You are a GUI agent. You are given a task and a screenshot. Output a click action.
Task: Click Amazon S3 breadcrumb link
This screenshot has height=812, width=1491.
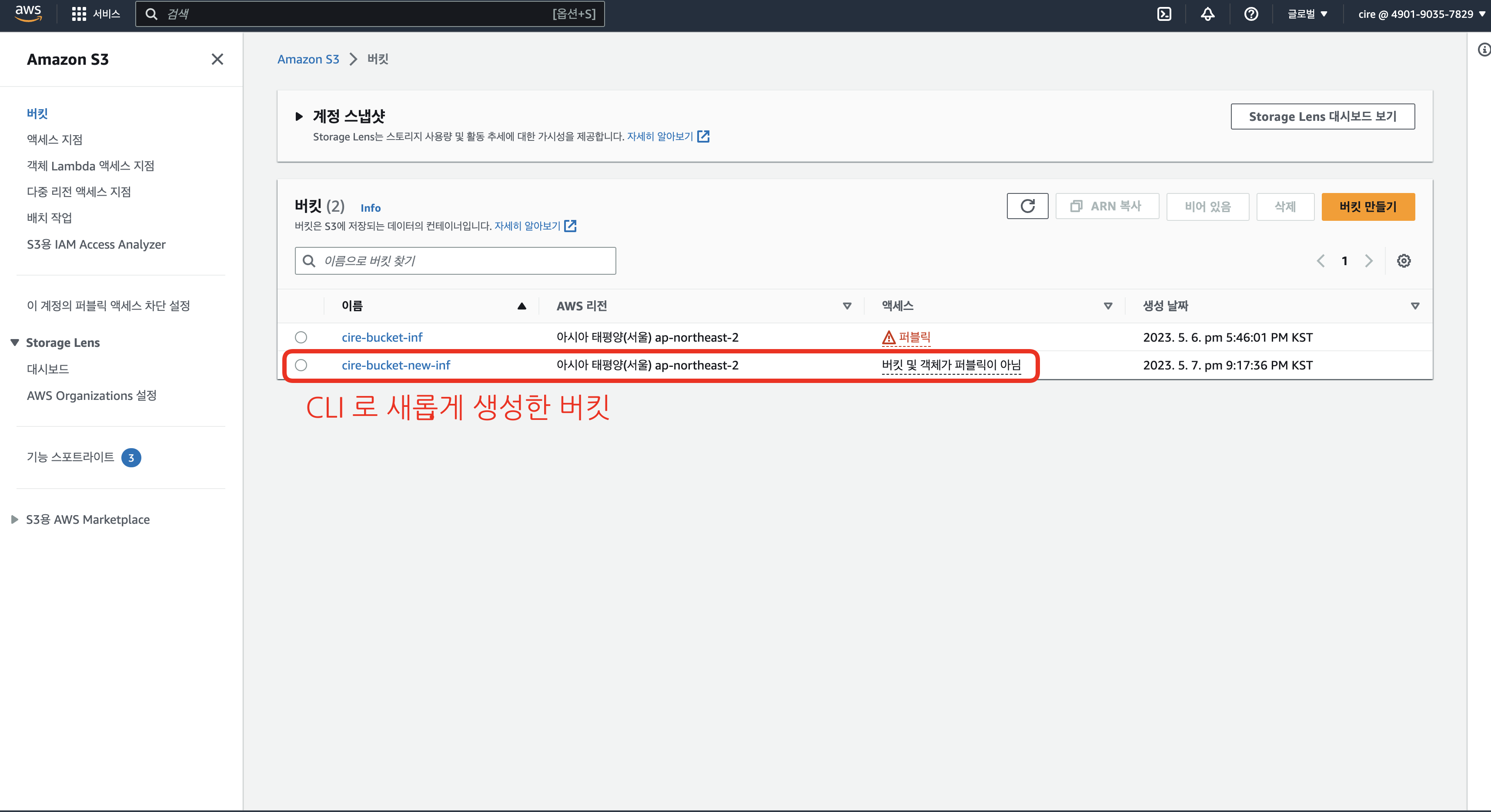tap(308, 59)
